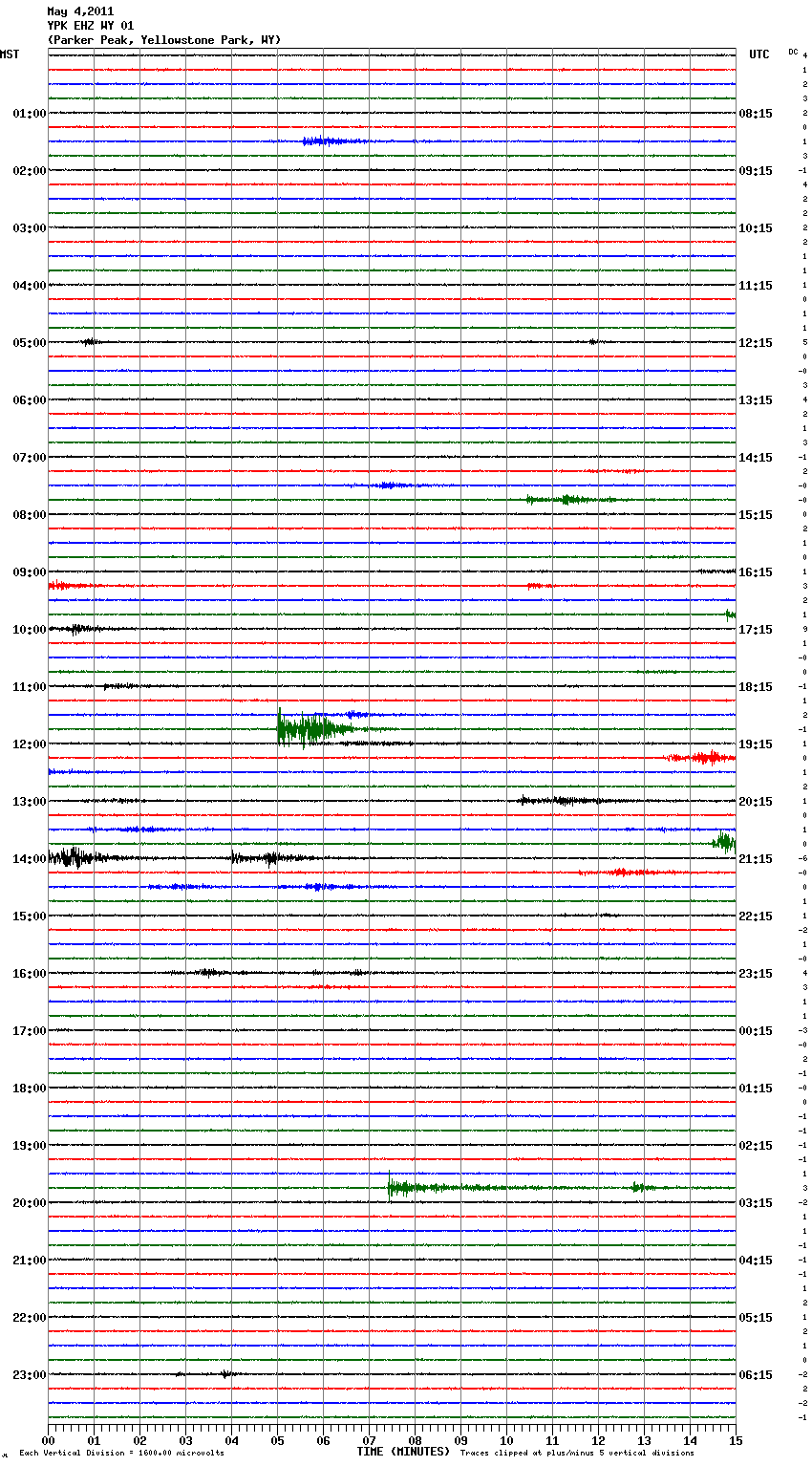
Task: Select the 20:00 MST time label
Action: coord(29,1202)
